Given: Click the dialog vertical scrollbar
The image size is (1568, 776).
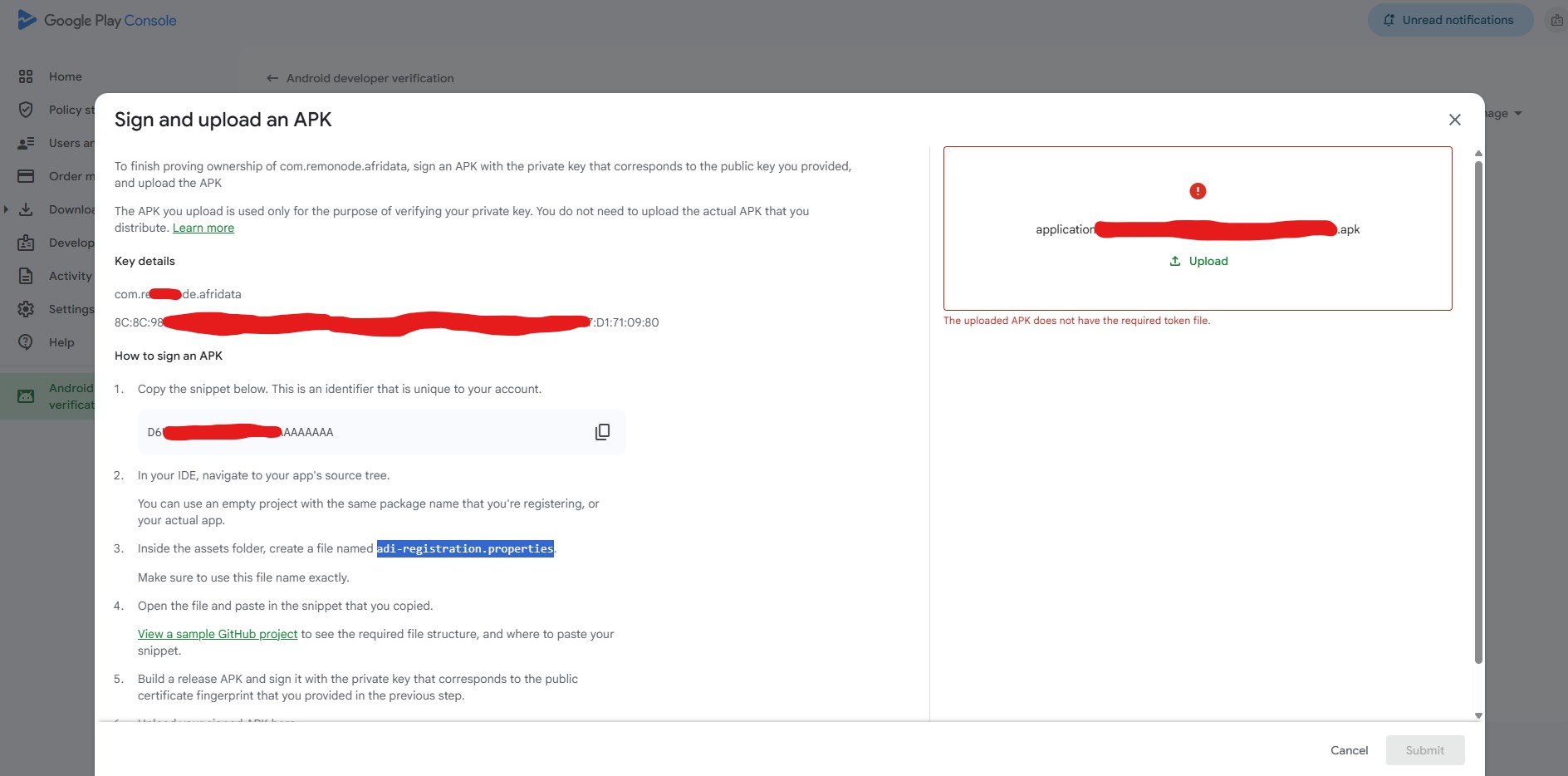Looking at the screenshot, I should [x=1478, y=413].
